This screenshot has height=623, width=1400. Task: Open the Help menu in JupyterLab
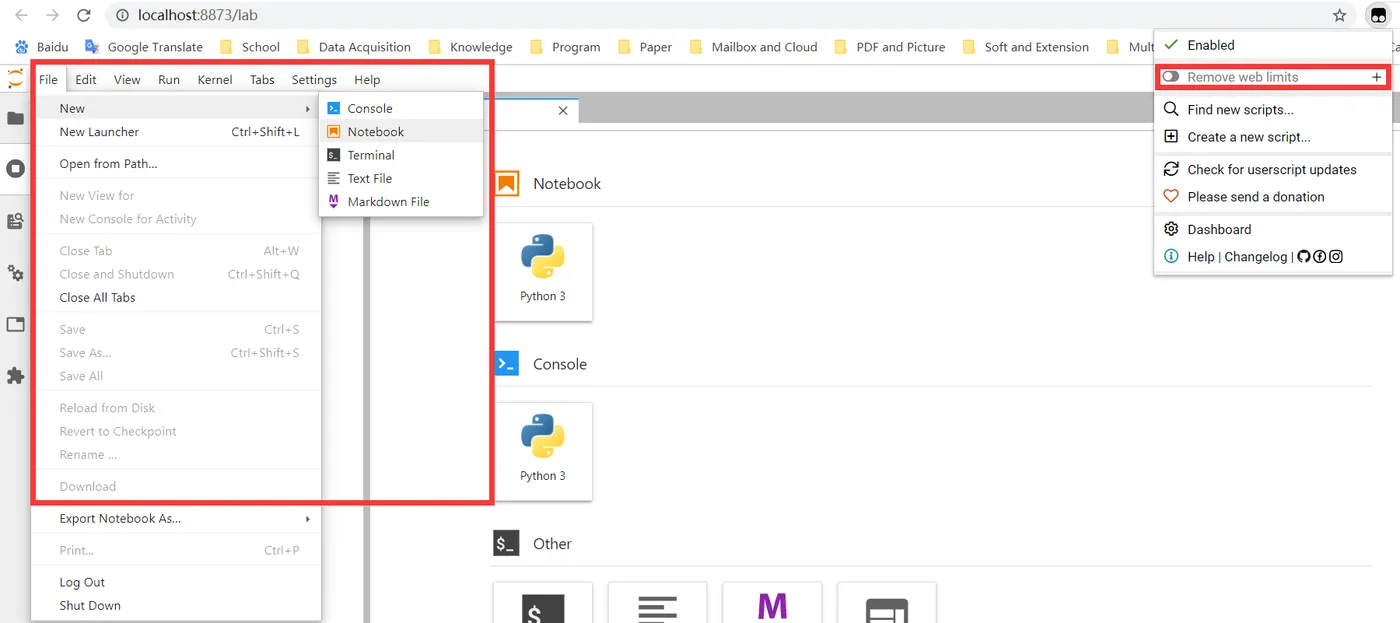tap(367, 80)
